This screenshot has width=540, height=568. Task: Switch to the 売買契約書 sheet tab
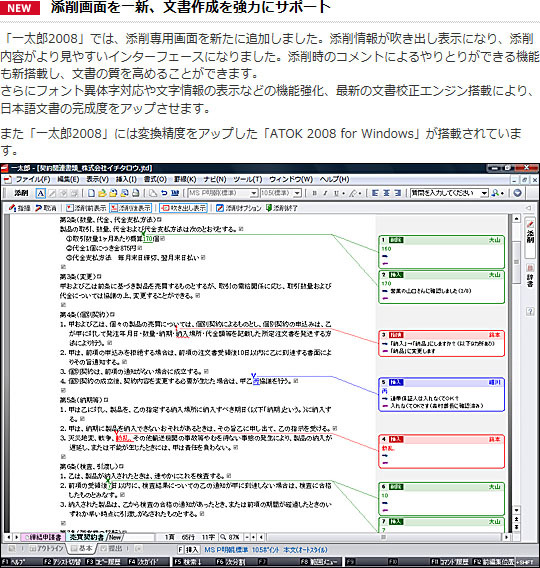pyautogui.click(x=87, y=537)
